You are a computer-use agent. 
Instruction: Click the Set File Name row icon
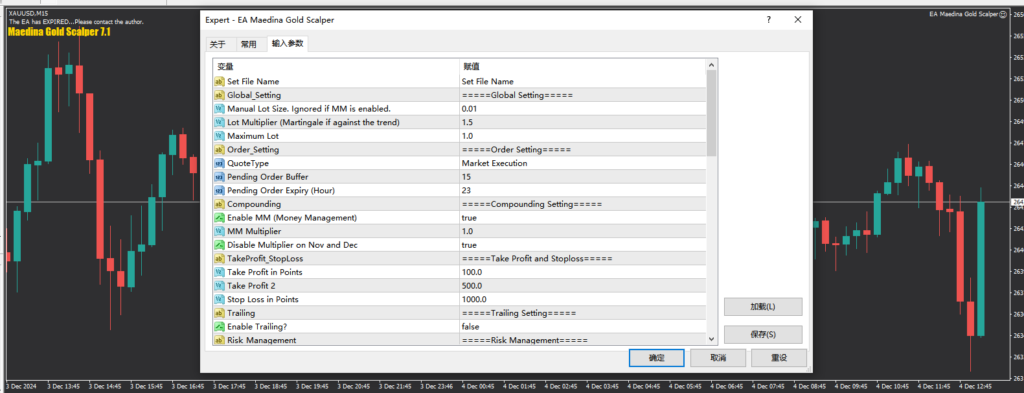tap(219, 82)
